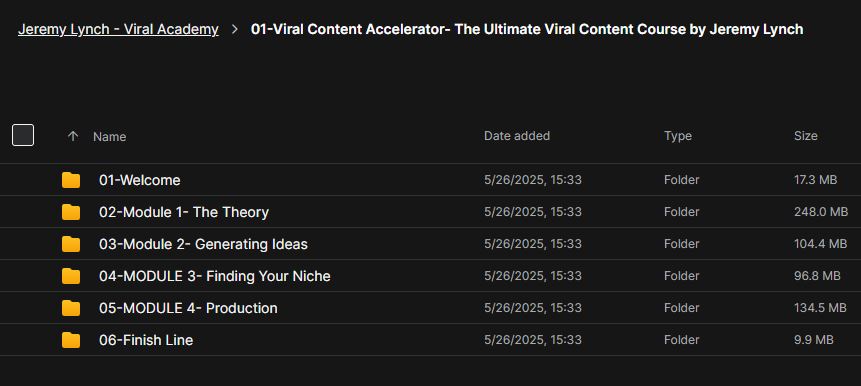Image resolution: width=861 pixels, height=386 pixels.
Task: Sort files by Name column header
Action: 109,136
